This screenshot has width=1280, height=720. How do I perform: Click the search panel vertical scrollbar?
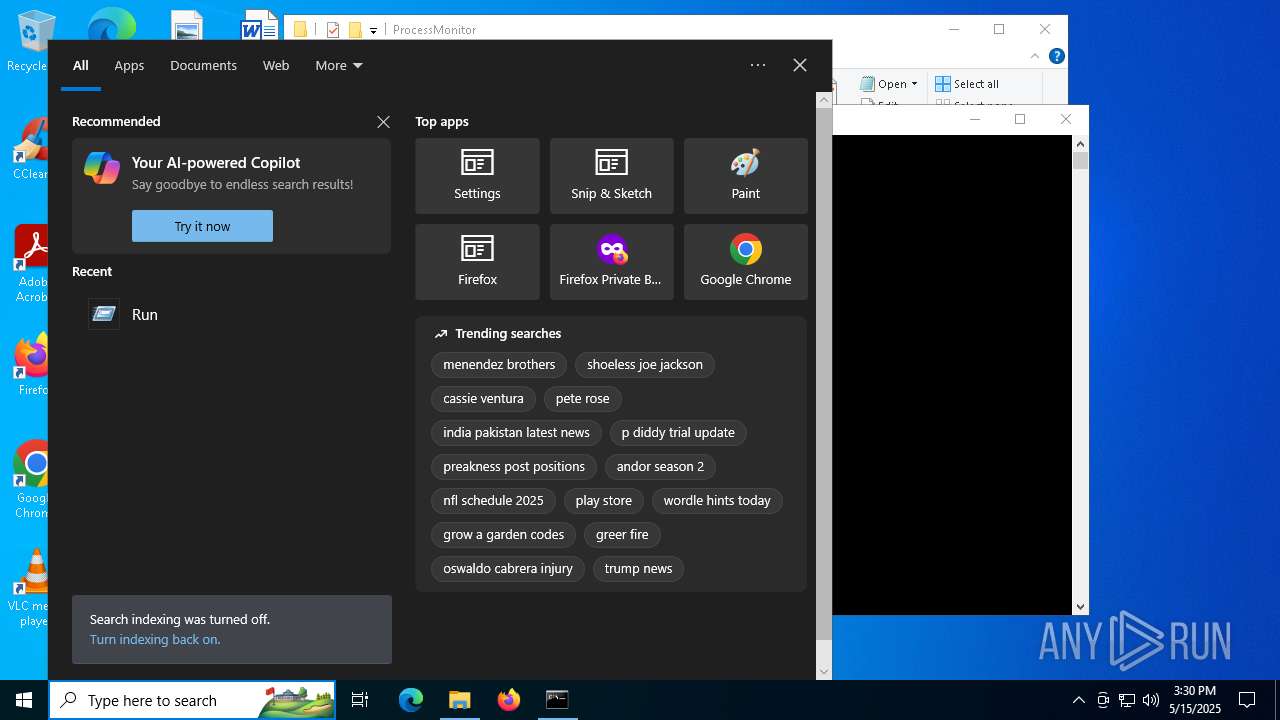824,375
